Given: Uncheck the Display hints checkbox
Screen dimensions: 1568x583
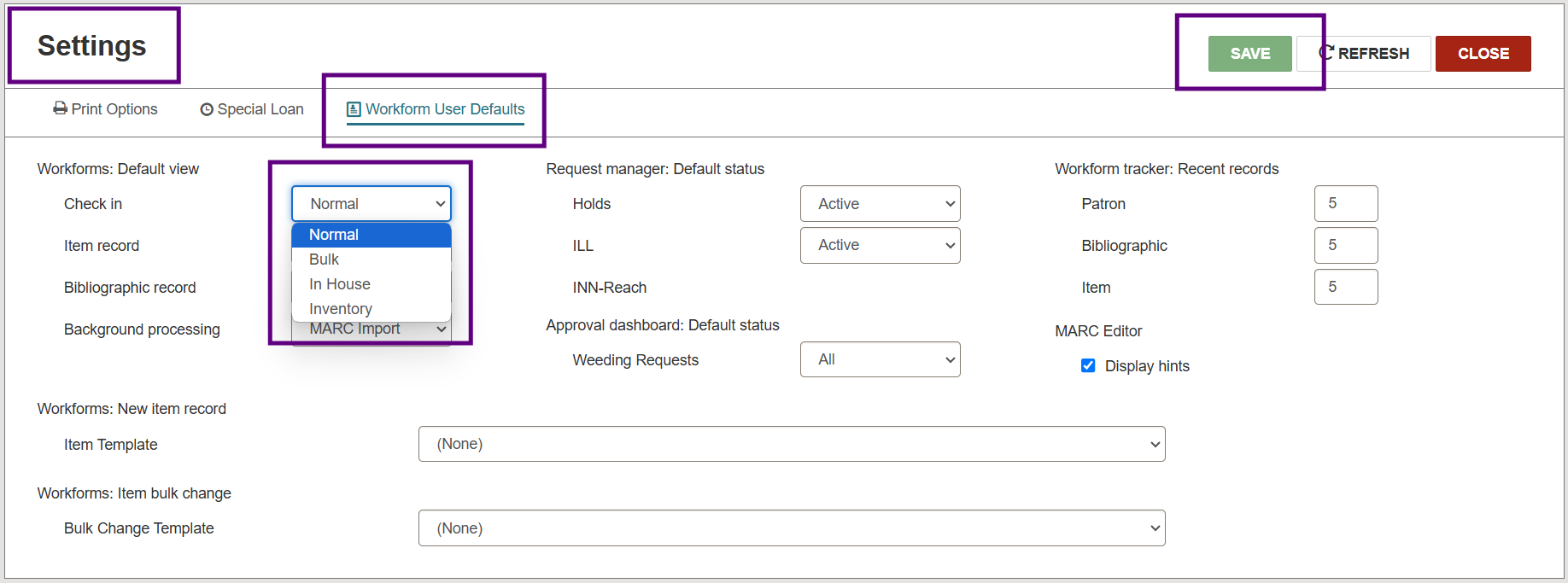Looking at the screenshot, I should coord(1088,365).
